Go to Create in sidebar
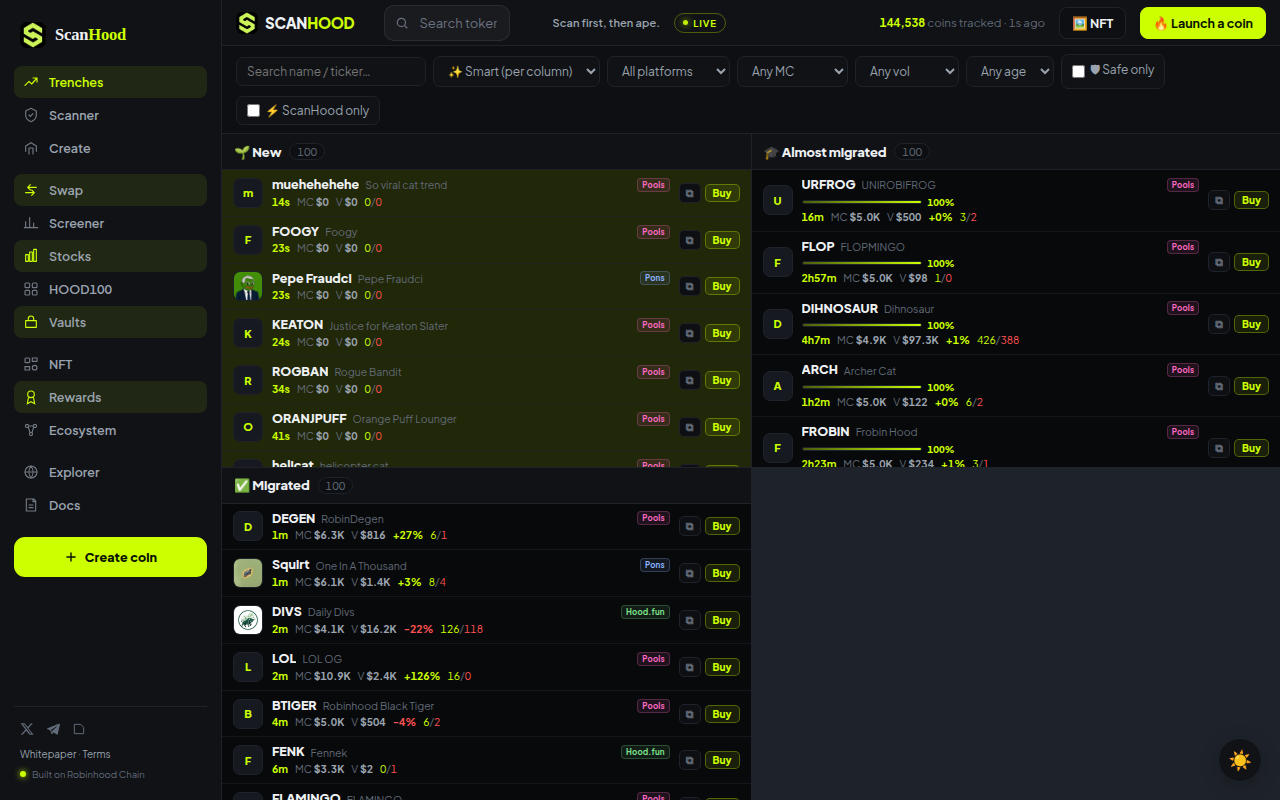 [110, 148]
